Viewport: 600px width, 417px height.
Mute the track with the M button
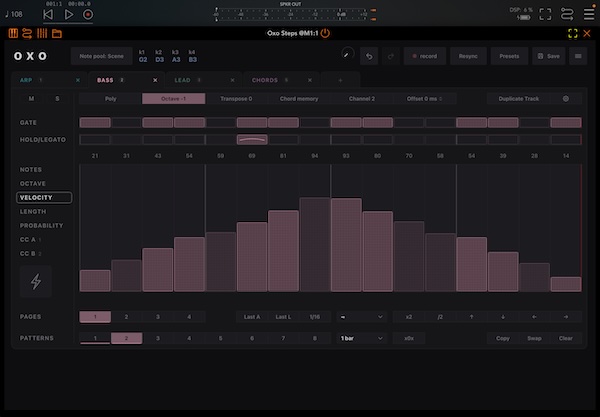(x=31, y=99)
